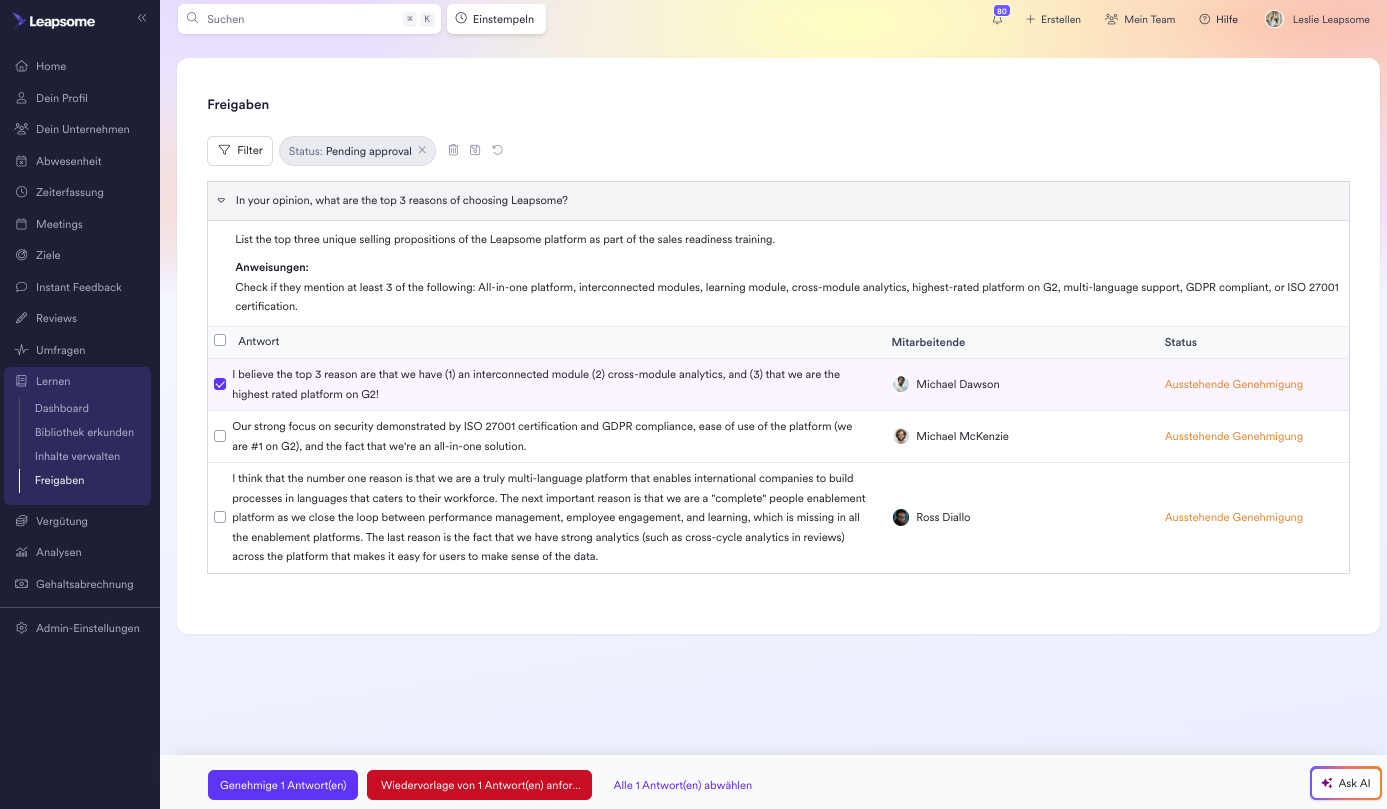Click Alle 1 Antwort(en) abwählen link

(x=683, y=785)
